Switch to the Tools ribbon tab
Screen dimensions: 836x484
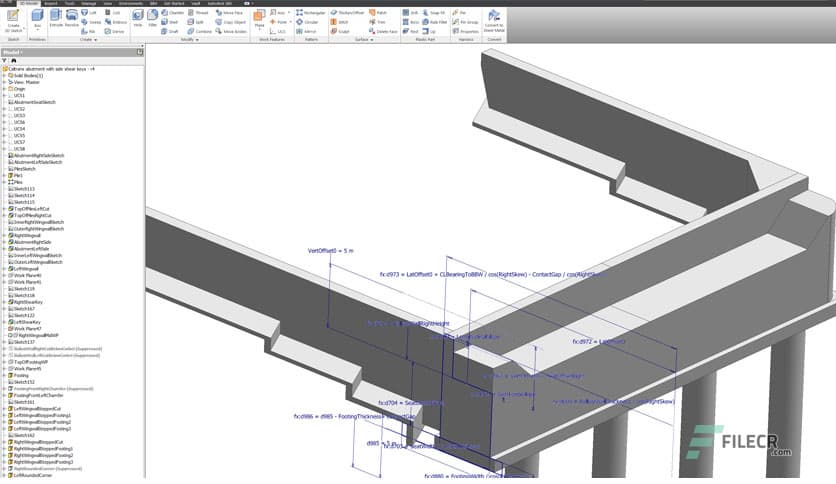tap(70, 3)
